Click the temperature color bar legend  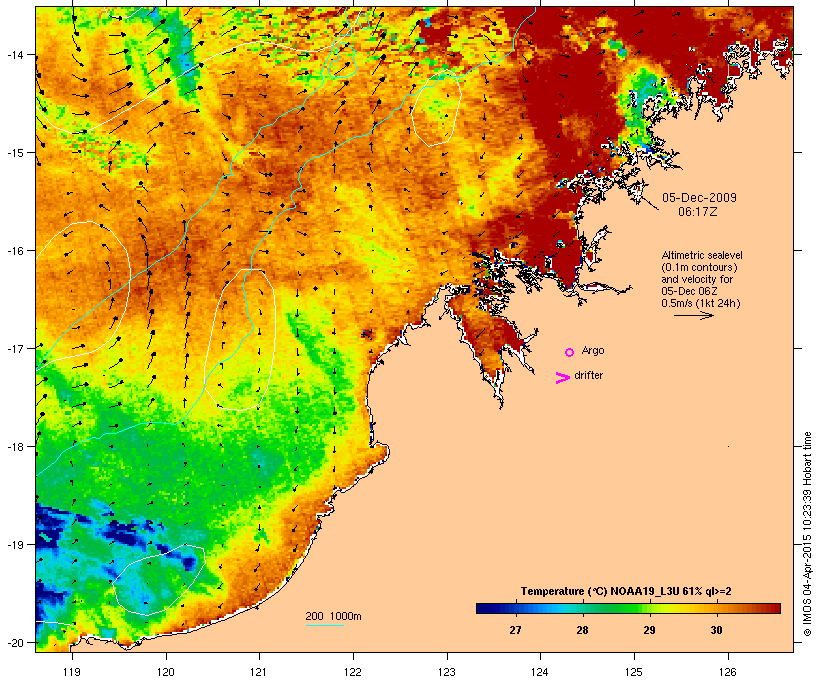pyautogui.click(x=628, y=608)
